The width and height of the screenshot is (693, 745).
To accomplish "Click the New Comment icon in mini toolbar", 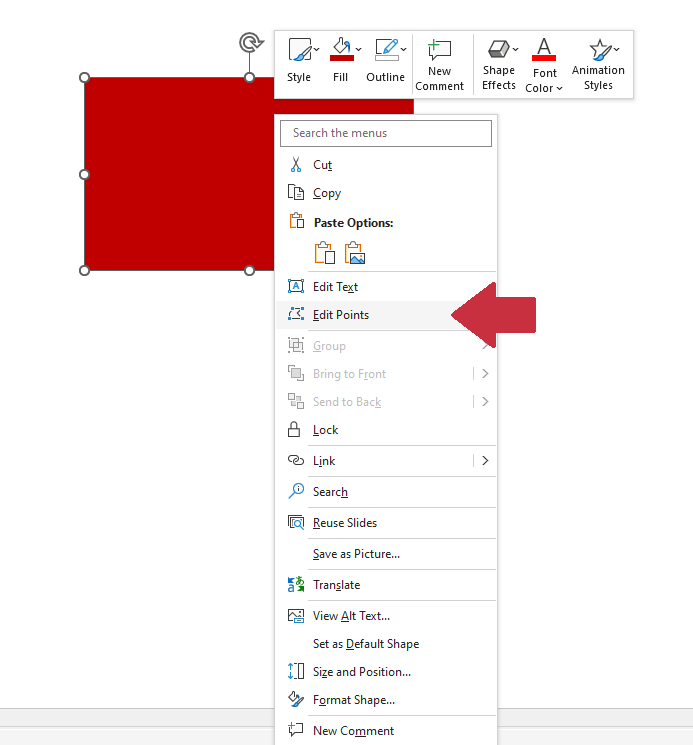I will [x=439, y=50].
